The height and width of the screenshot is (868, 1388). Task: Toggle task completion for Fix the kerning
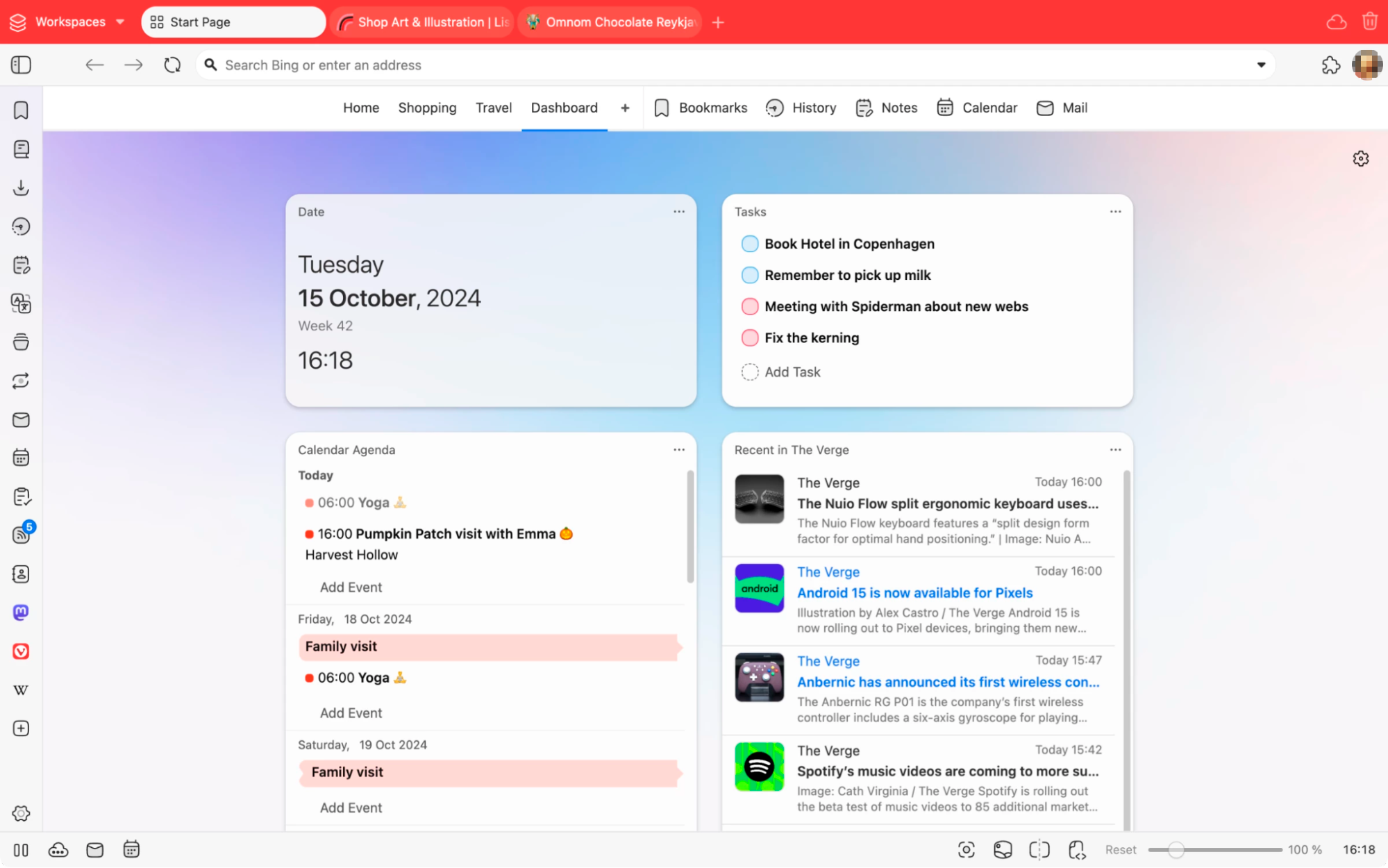(750, 338)
